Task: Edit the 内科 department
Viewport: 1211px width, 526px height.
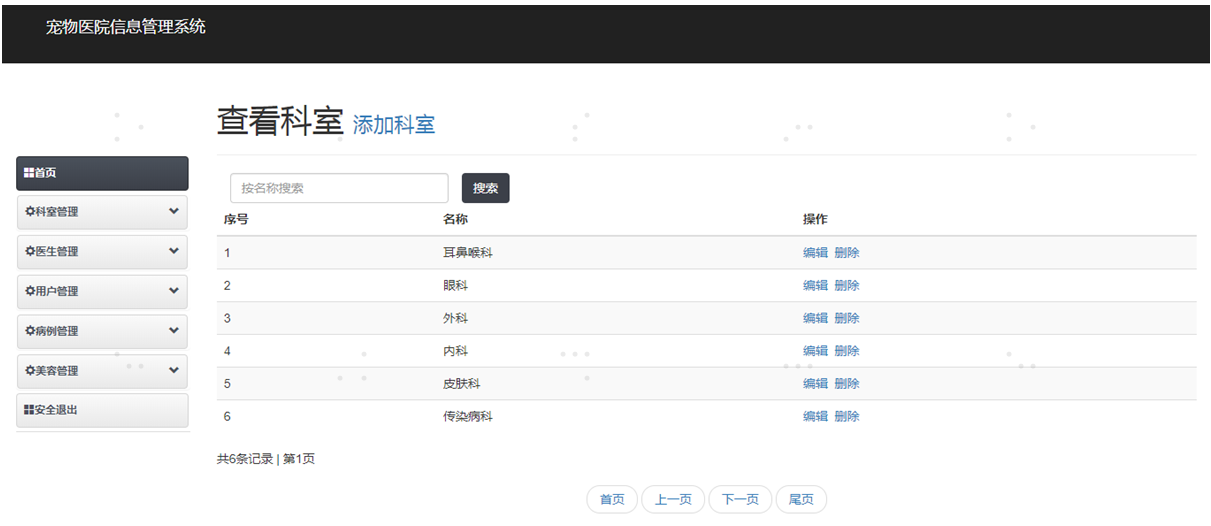Action: [x=815, y=351]
